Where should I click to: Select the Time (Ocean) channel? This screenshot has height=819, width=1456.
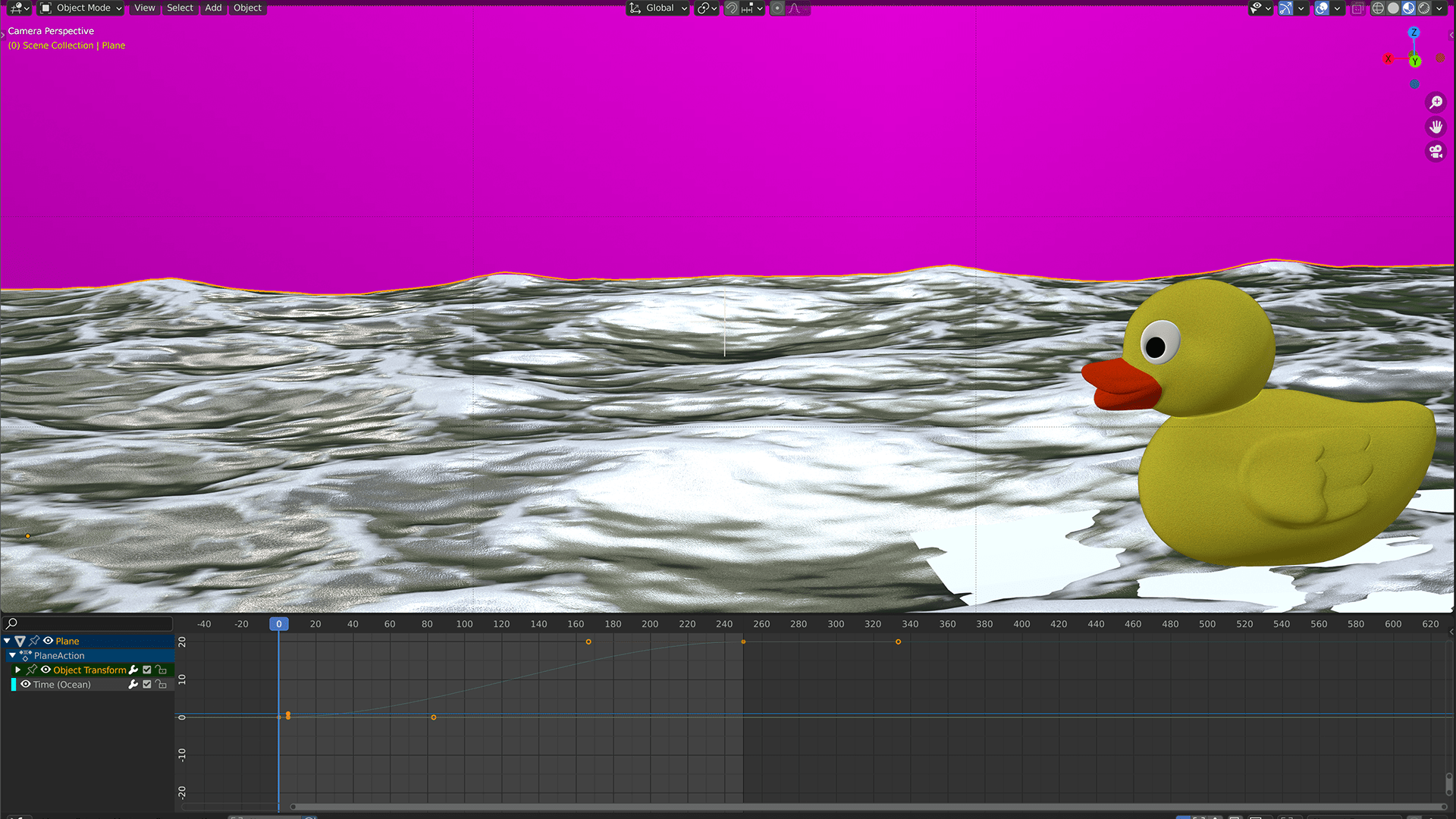(61, 684)
